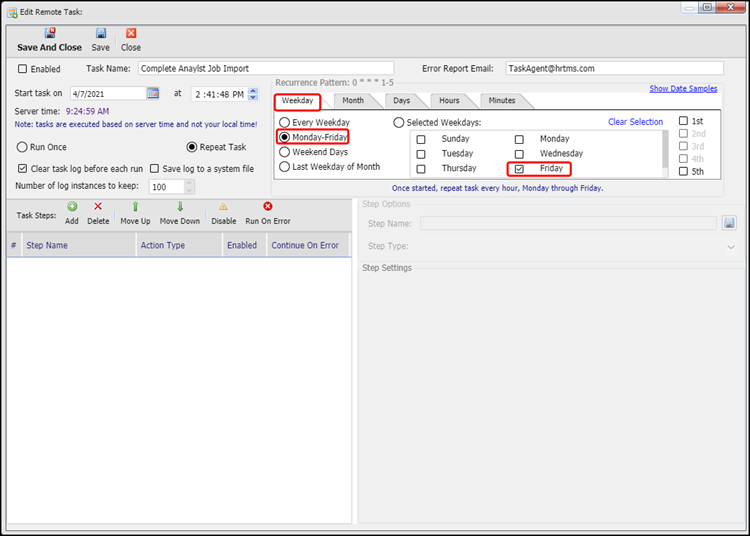
Task: Check the Monday checkbox
Action: point(519,140)
